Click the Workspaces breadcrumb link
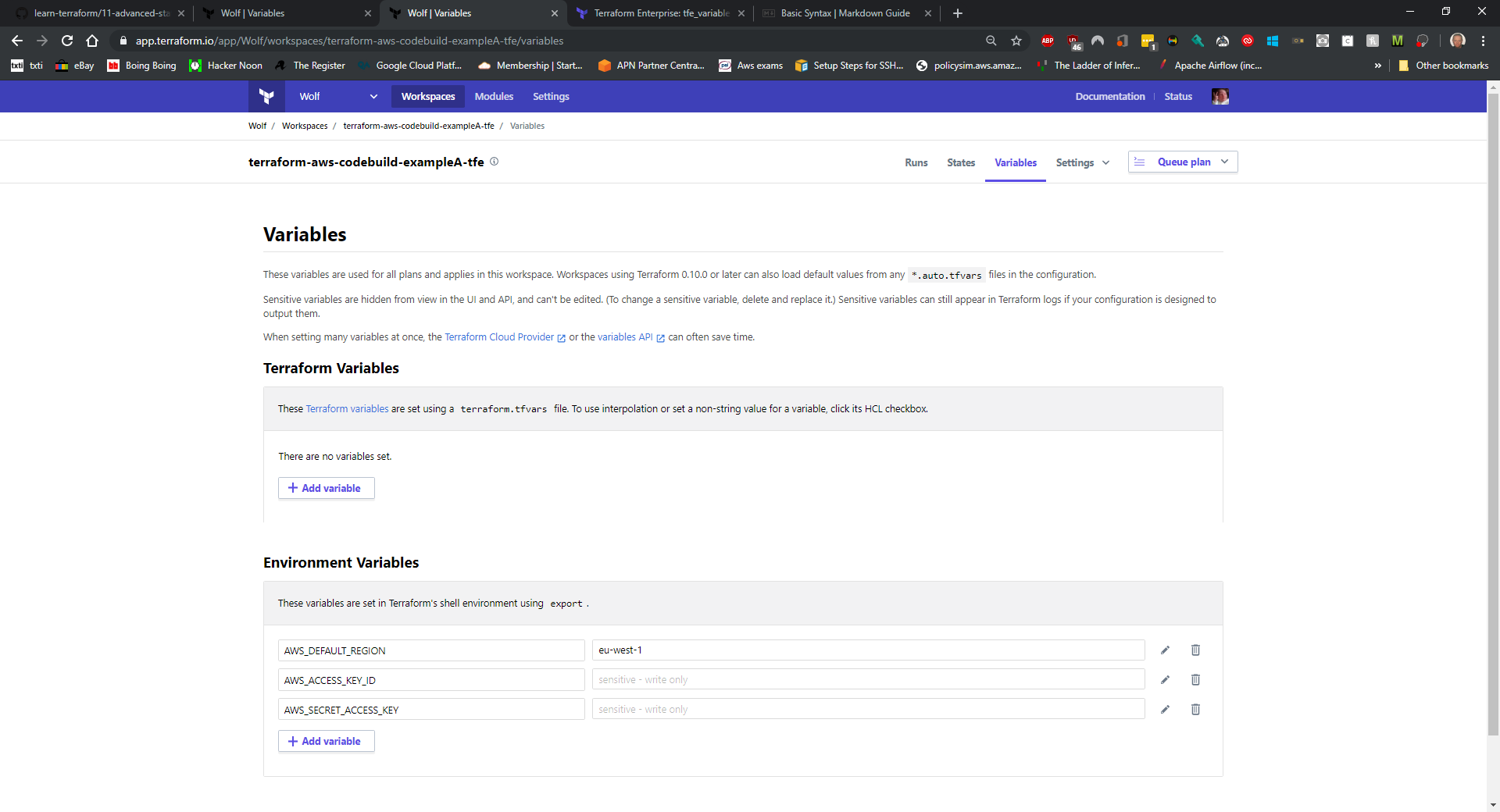The height and width of the screenshot is (812, 1500). (x=305, y=126)
